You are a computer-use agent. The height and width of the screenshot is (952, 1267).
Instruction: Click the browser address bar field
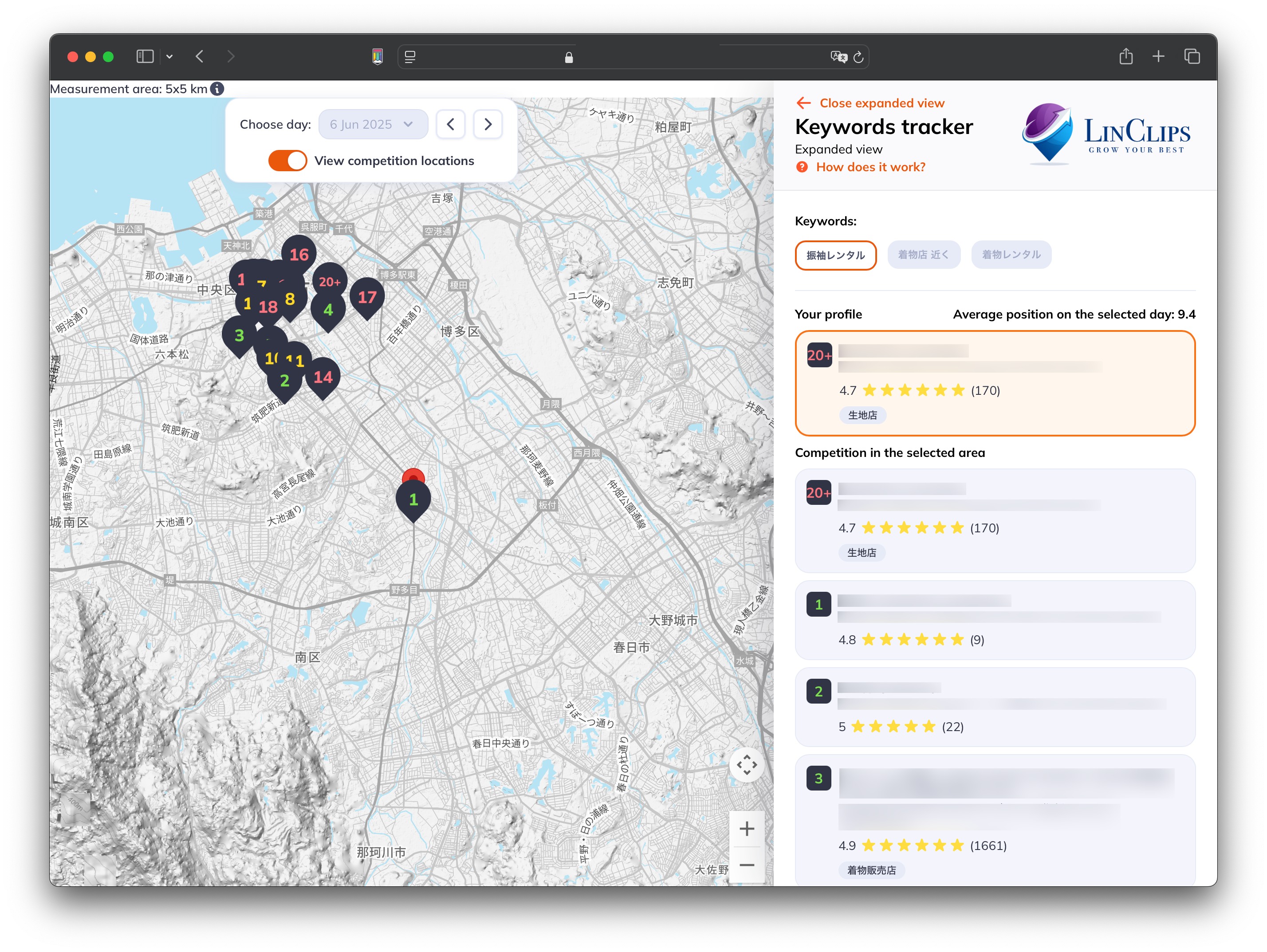(633, 57)
